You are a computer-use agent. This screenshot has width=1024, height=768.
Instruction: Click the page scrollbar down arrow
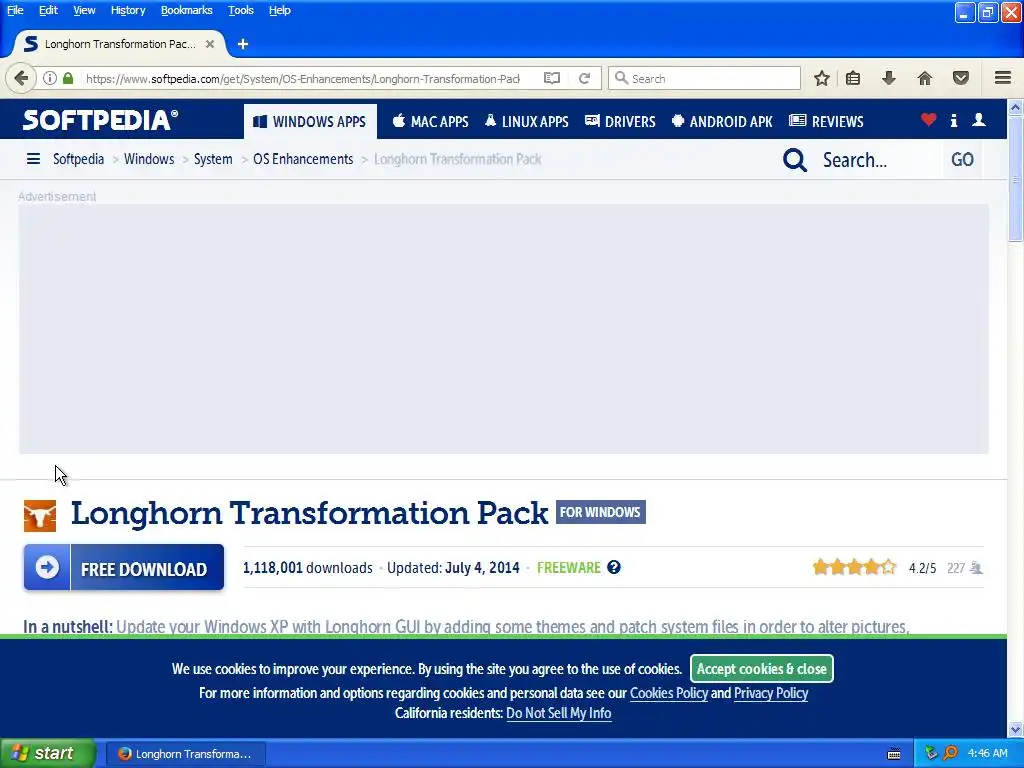point(1016,729)
